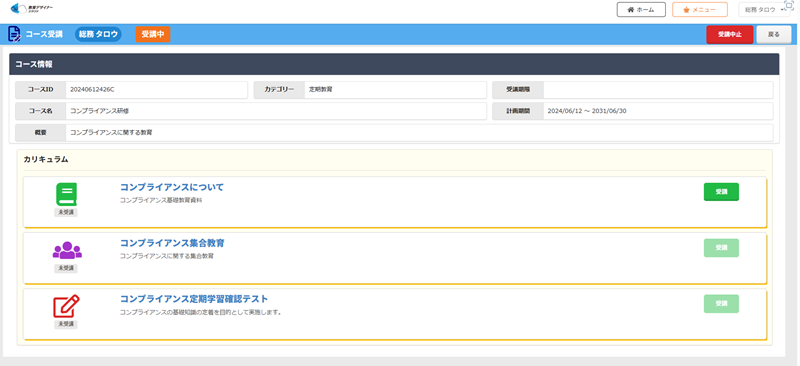Viewport: 800px width, 366px height.
Task: Click the disabled 受講 button for 集合教育
Action: (x=721, y=248)
